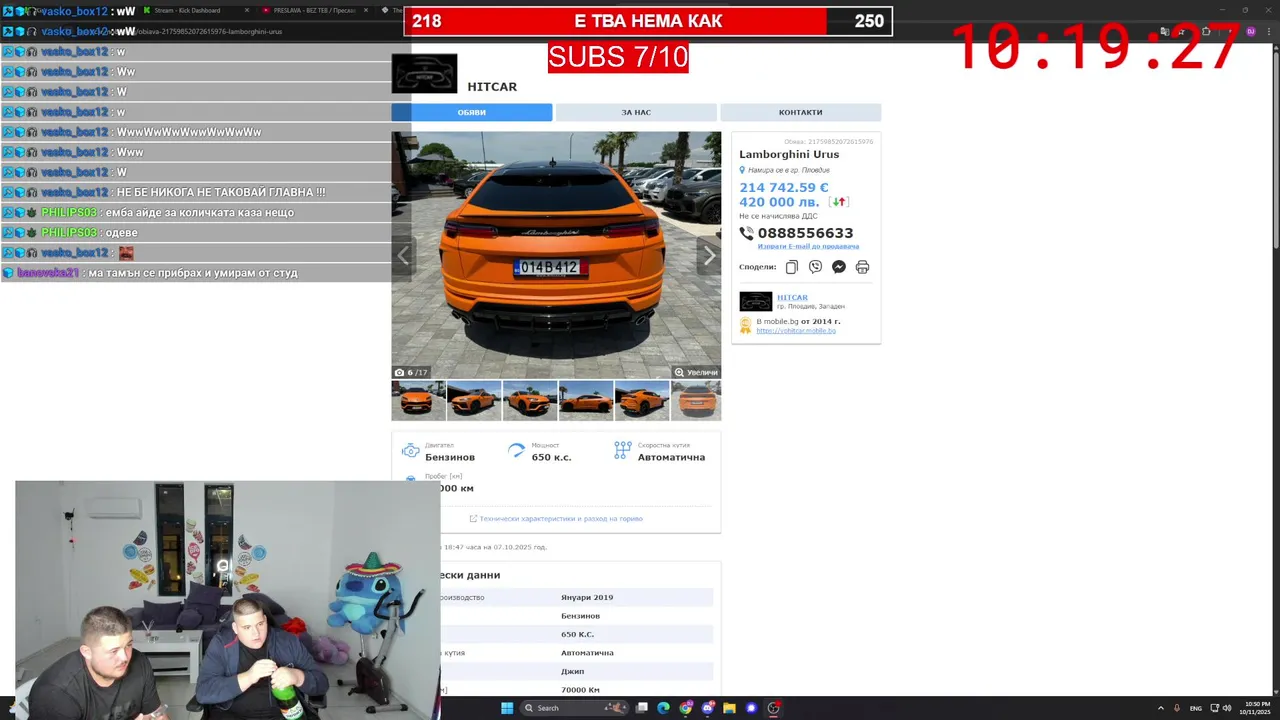
Task: Click the Не се начислява ДДС text
Action: click(778, 216)
